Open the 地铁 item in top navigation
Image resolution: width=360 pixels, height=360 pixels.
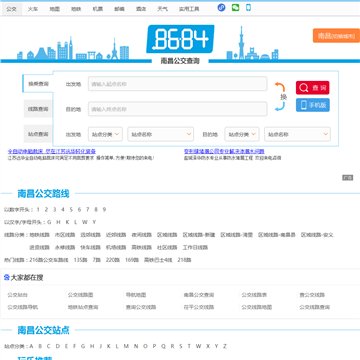pos(76,9)
